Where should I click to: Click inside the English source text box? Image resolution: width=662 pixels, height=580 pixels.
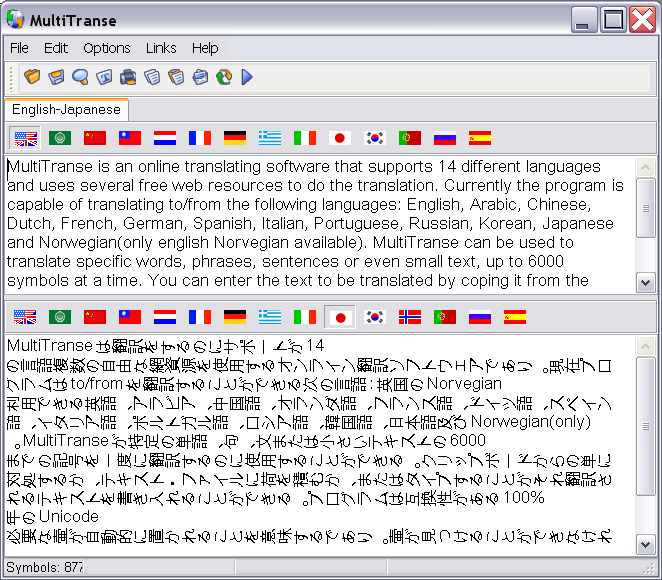pyautogui.click(x=320, y=224)
